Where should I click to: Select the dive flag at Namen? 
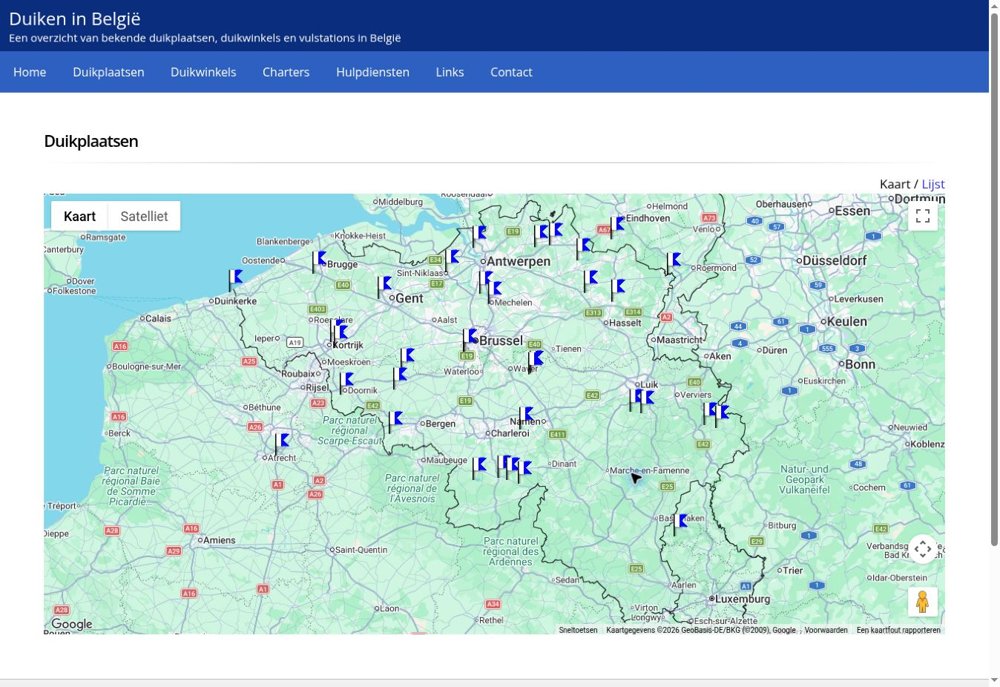coord(526,418)
